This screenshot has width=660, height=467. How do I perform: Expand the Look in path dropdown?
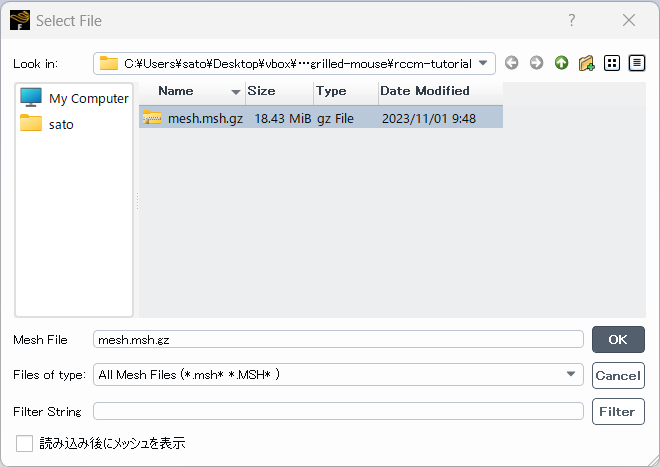(x=484, y=63)
